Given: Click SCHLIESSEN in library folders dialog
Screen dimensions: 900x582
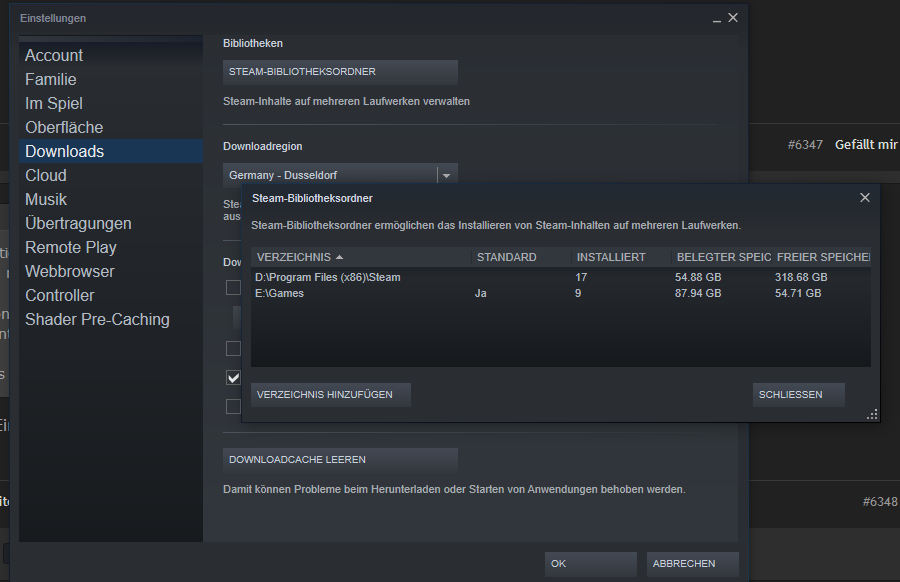Looking at the screenshot, I should [x=798, y=395].
